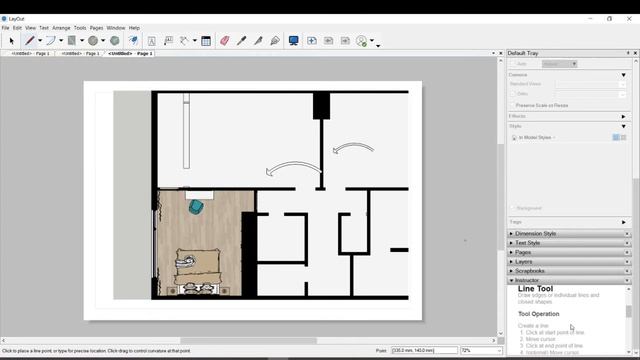
Task: Go to the next page
Action: click(x=345, y=40)
